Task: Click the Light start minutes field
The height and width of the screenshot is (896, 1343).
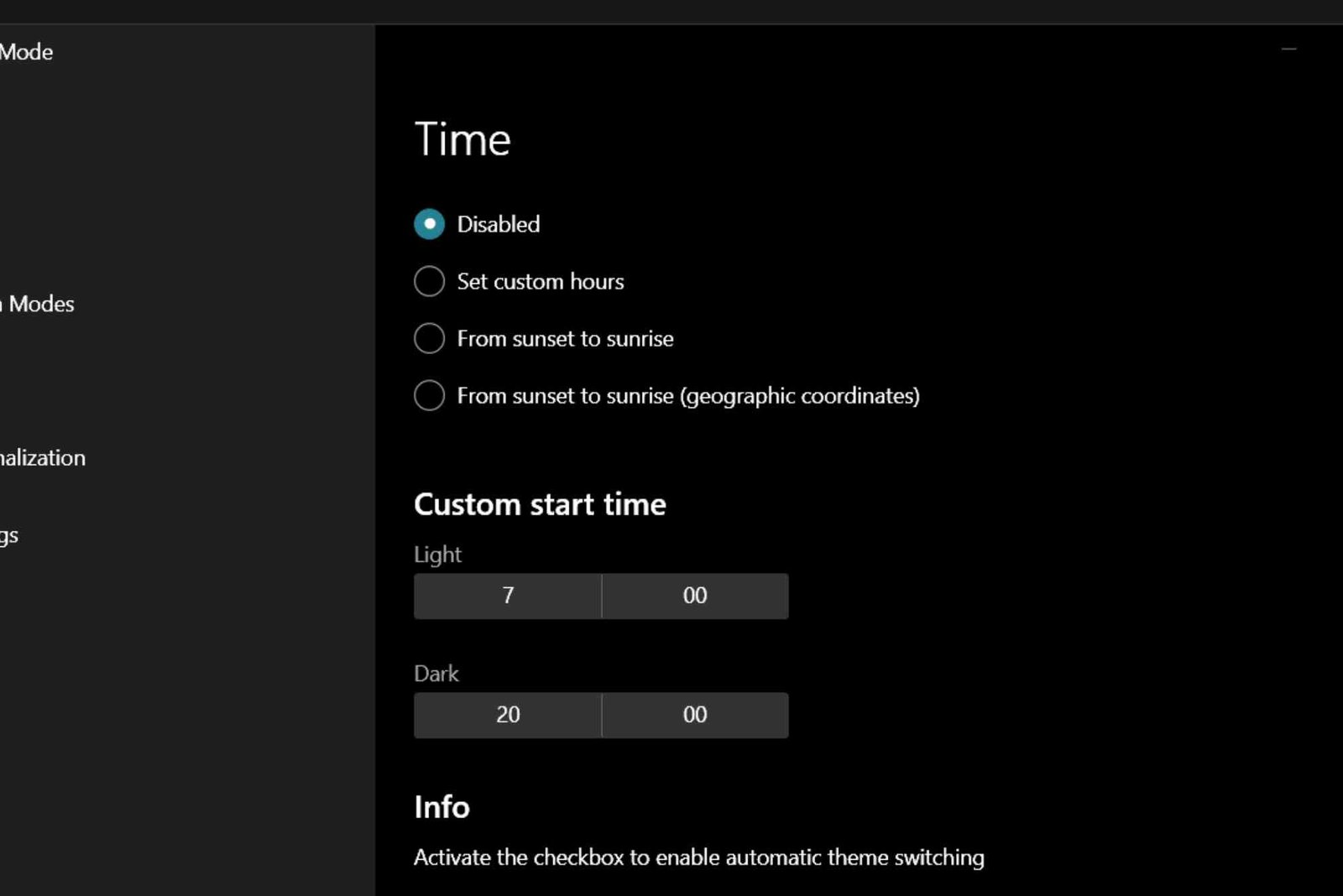Action: pos(694,596)
